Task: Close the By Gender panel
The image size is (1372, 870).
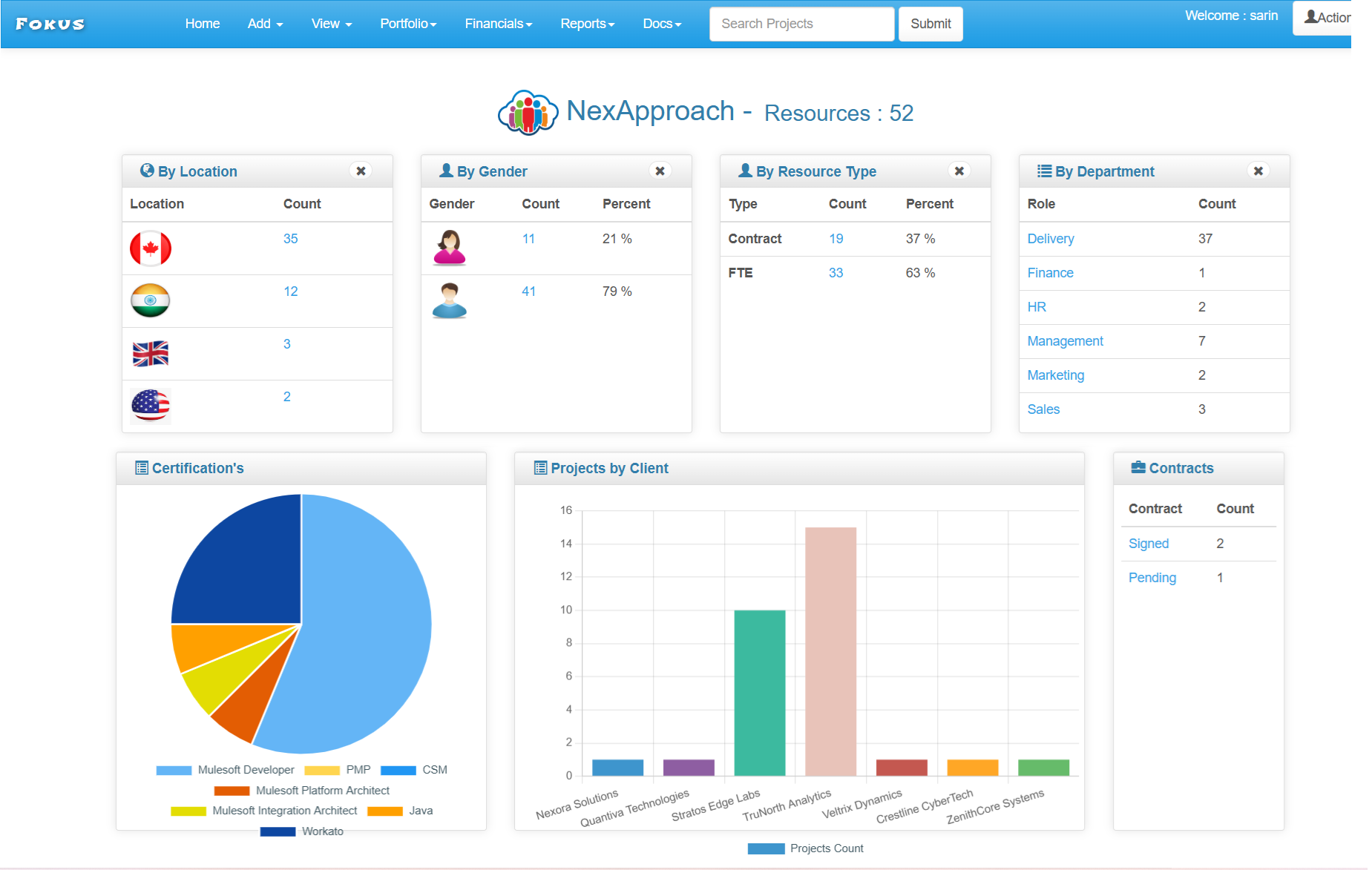Action: 660,171
